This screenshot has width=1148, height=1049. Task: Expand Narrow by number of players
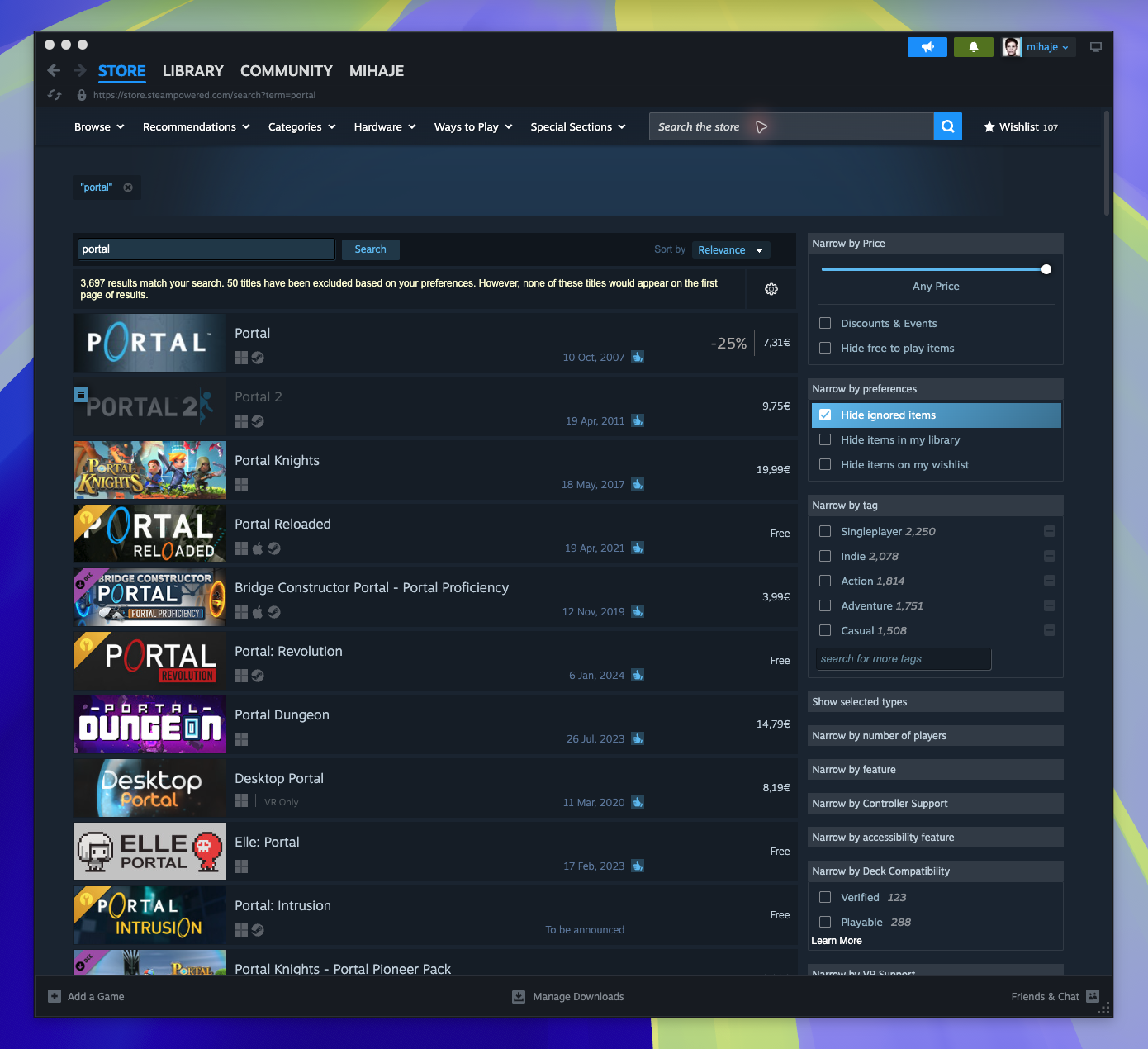pos(935,735)
